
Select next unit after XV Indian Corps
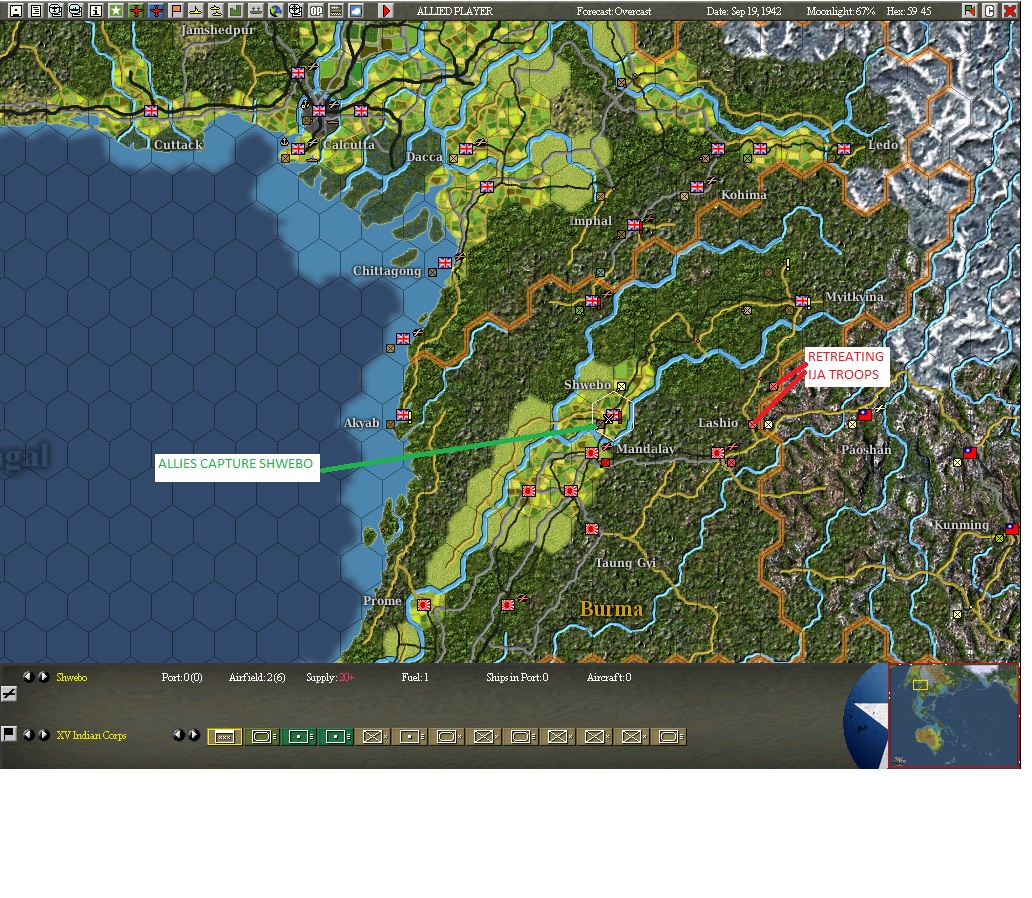coord(43,735)
